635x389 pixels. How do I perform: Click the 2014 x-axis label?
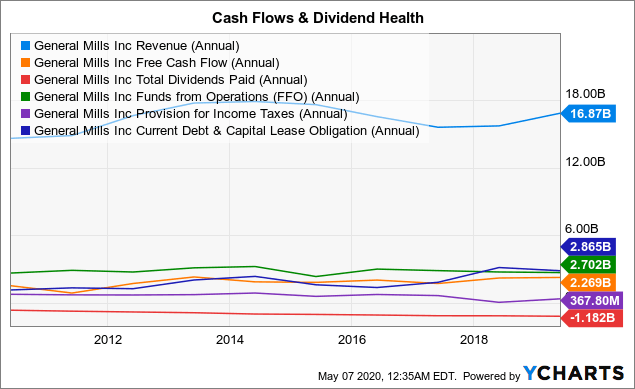click(x=230, y=339)
